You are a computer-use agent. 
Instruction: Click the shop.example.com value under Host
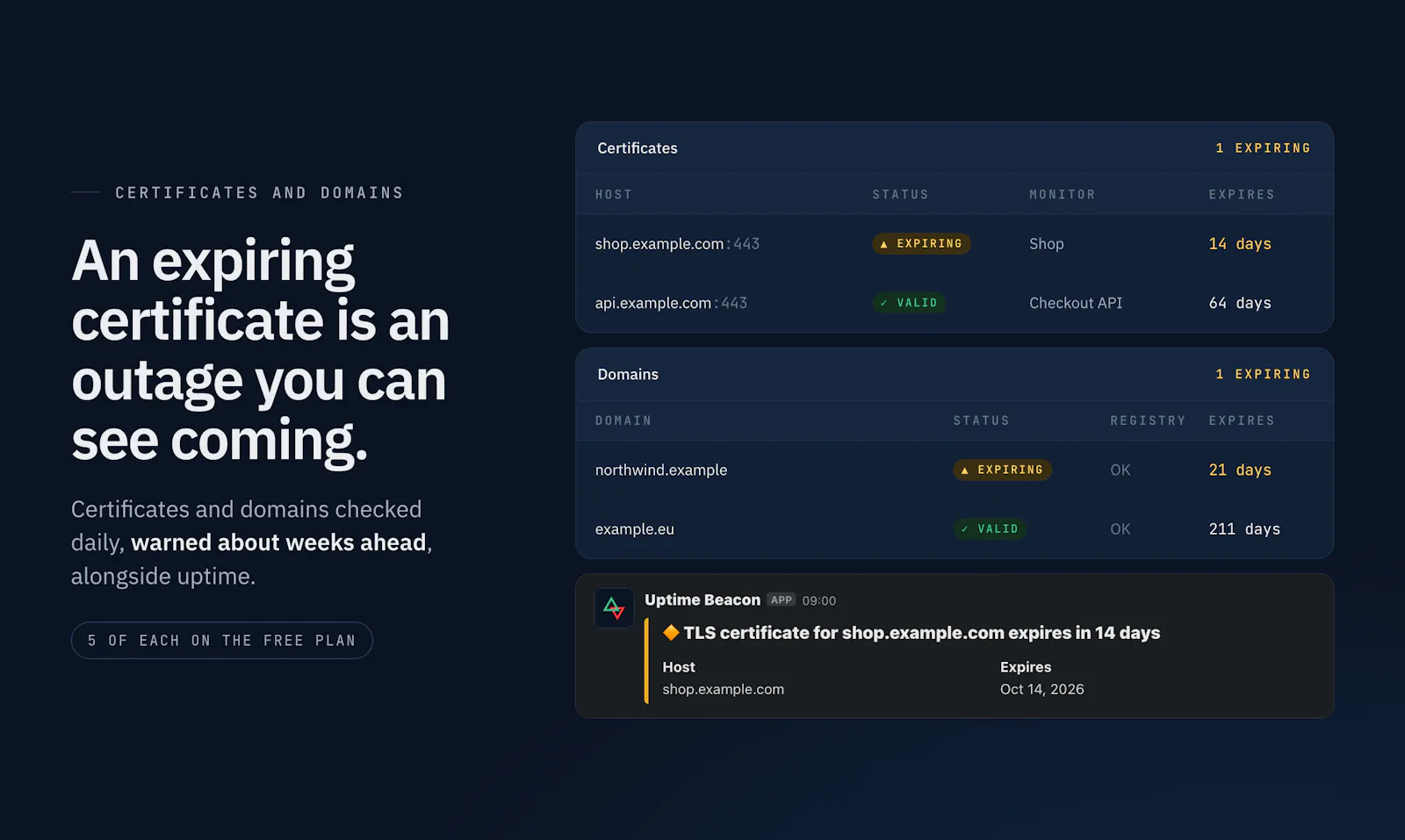[724, 690]
